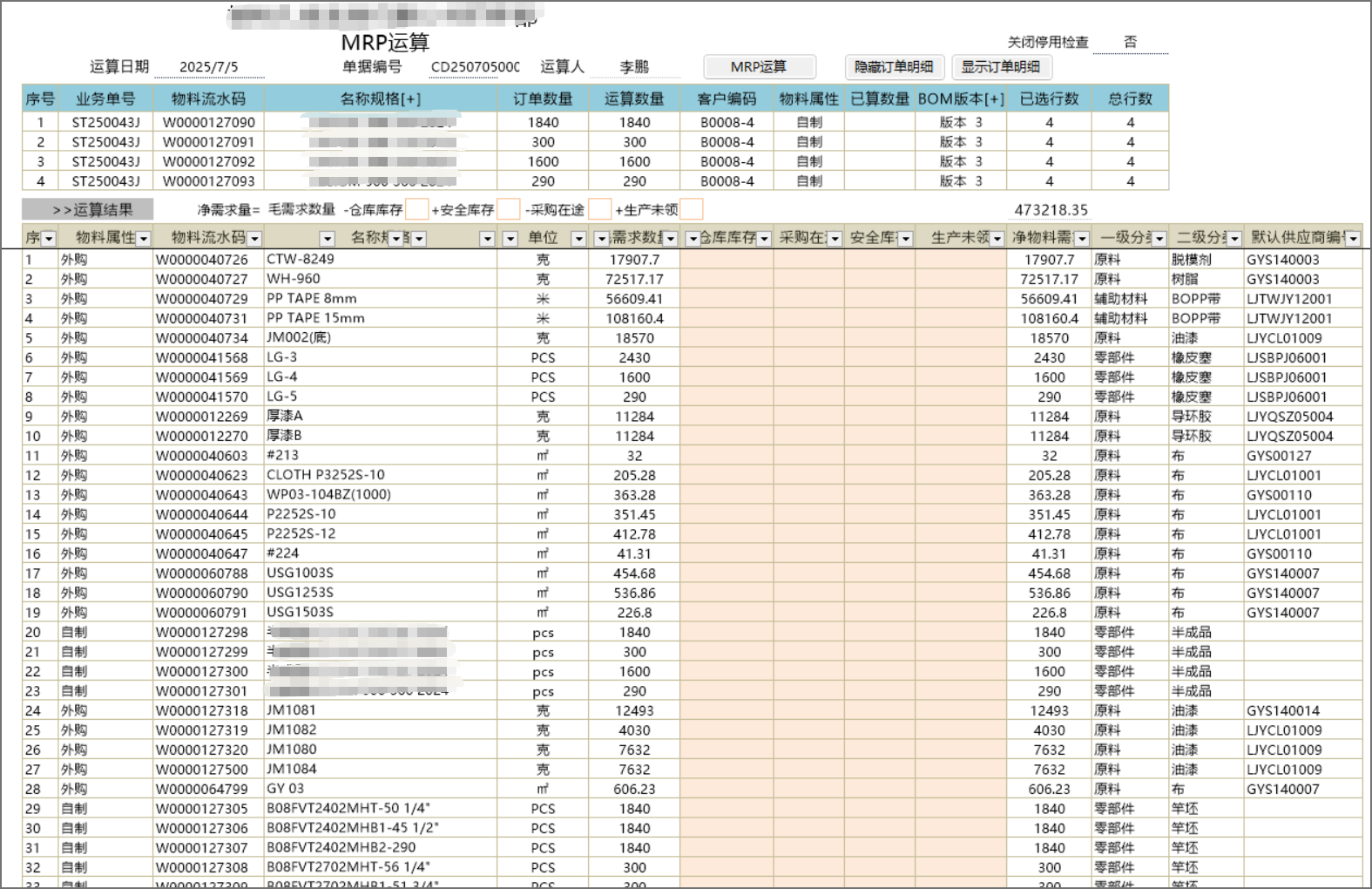Tick the box after -仓库库存
Screen dimensions: 1372x889
pyautogui.click(x=417, y=209)
